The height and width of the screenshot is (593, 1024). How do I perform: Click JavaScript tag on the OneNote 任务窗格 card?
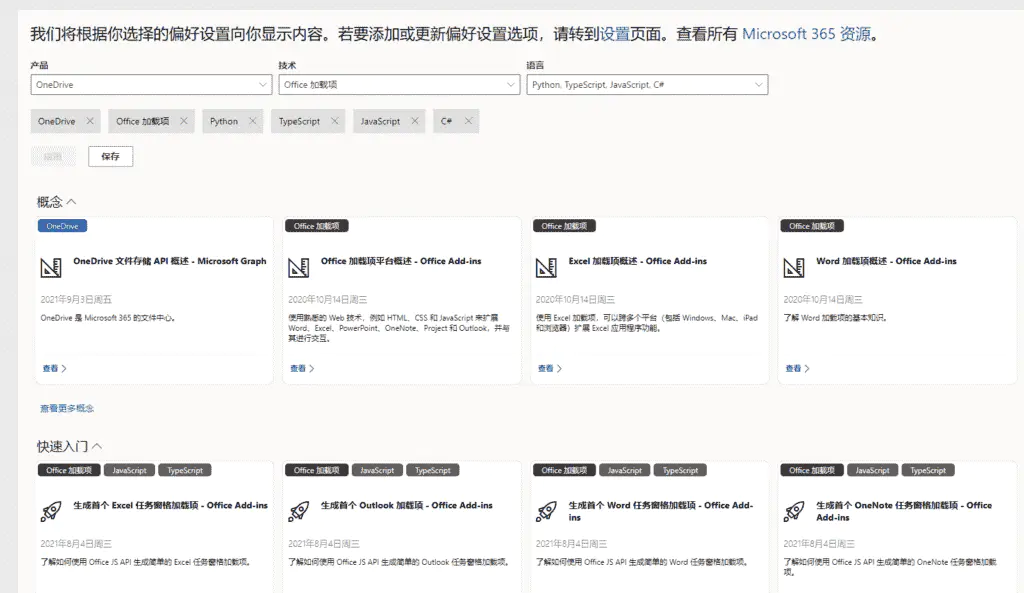[x=872, y=470]
